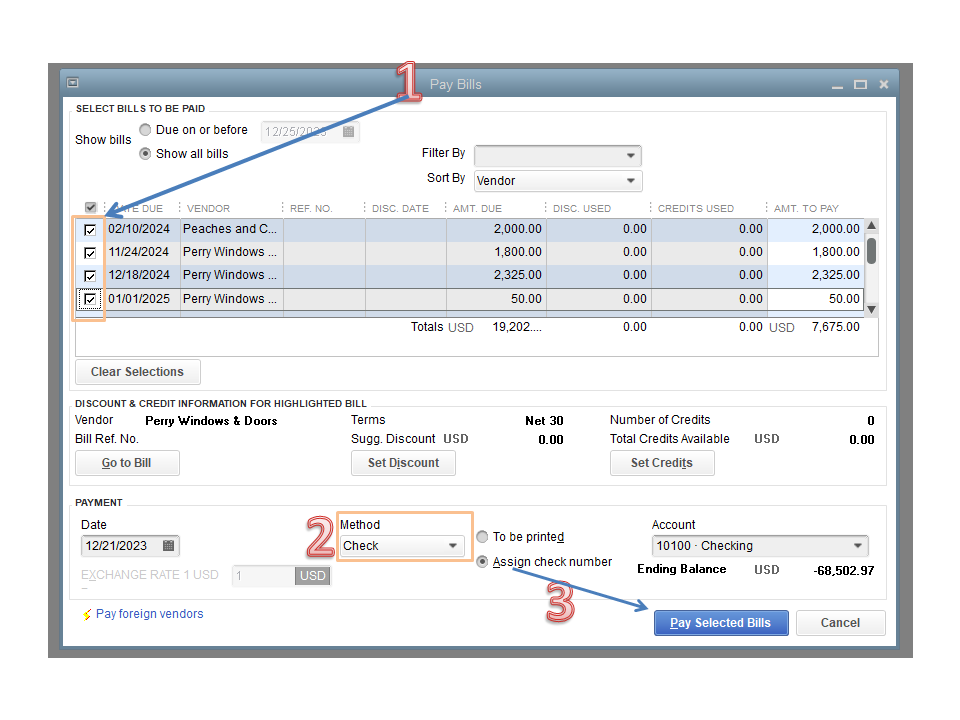Click the Ending Balance value -68,502.97
Screen dimensions: 960x720
pyautogui.click(x=844, y=571)
